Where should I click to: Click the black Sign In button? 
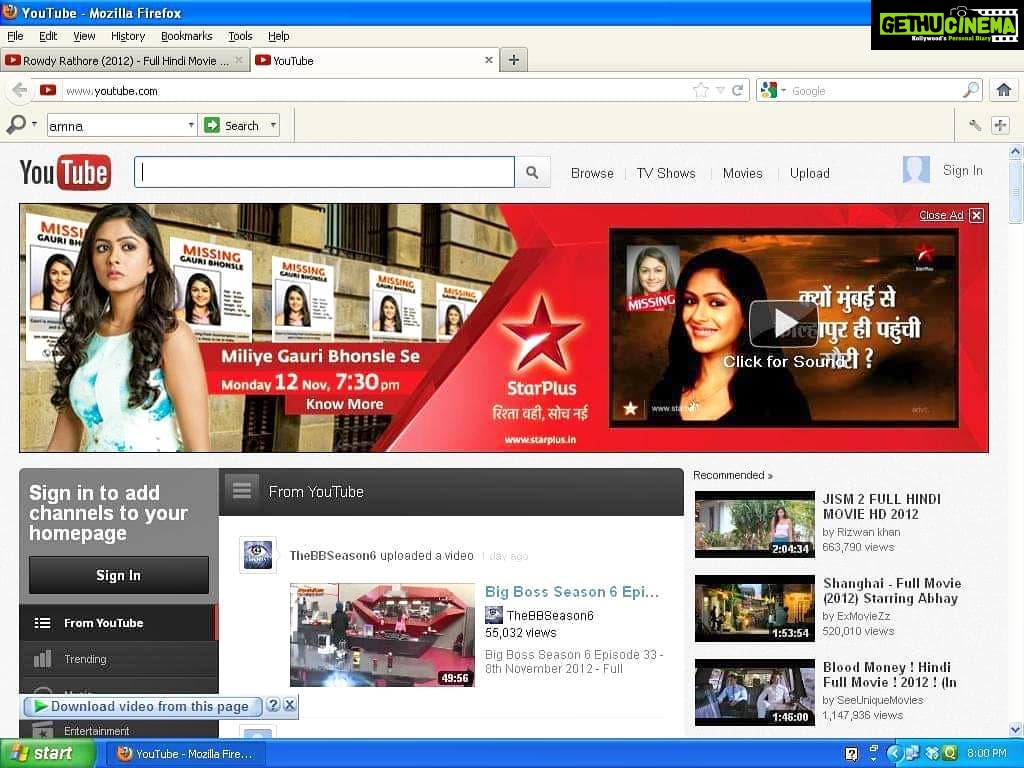click(x=119, y=575)
